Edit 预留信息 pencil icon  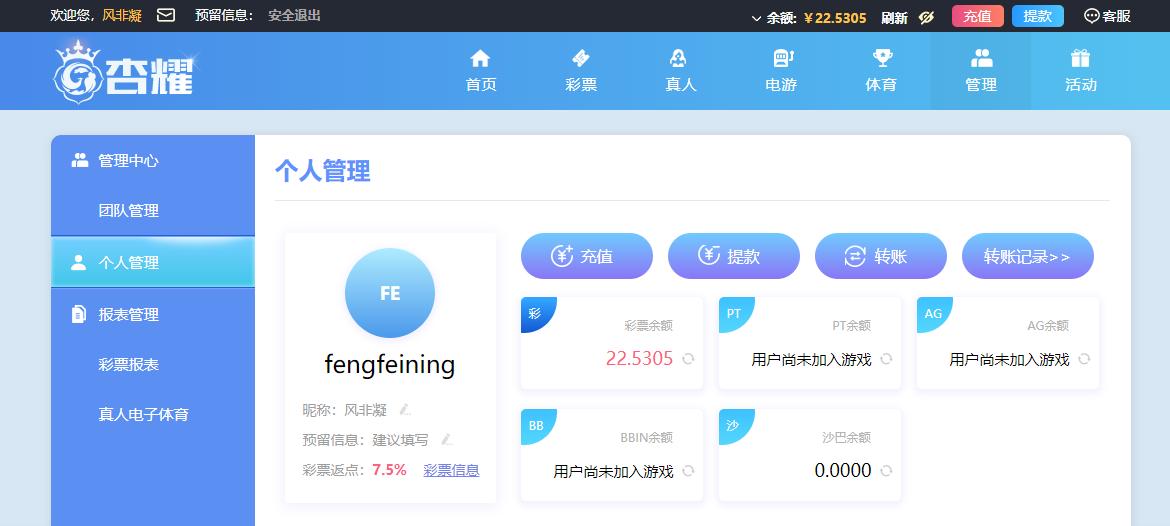coord(447,439)
